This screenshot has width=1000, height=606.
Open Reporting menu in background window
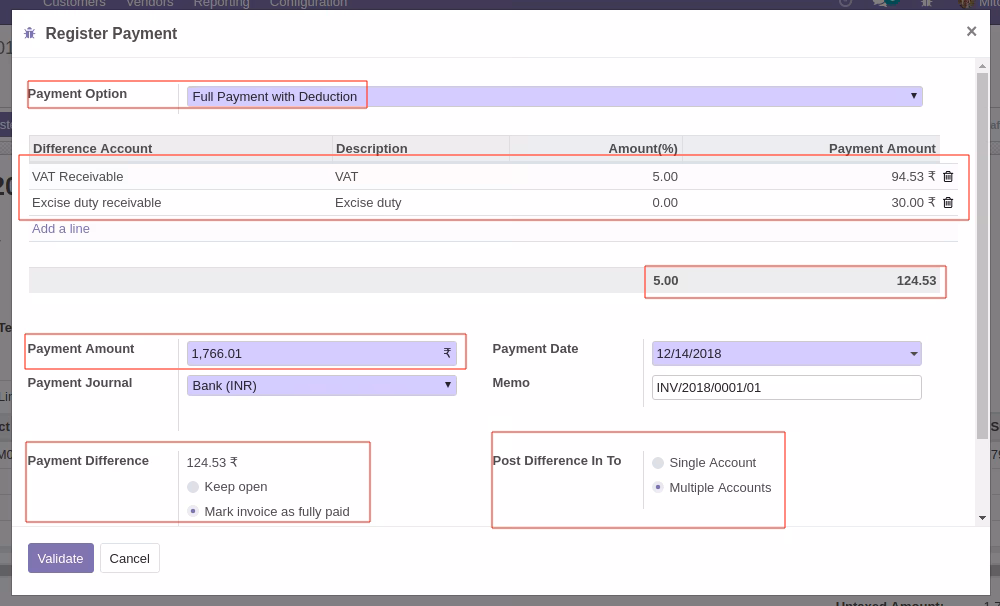221,4
